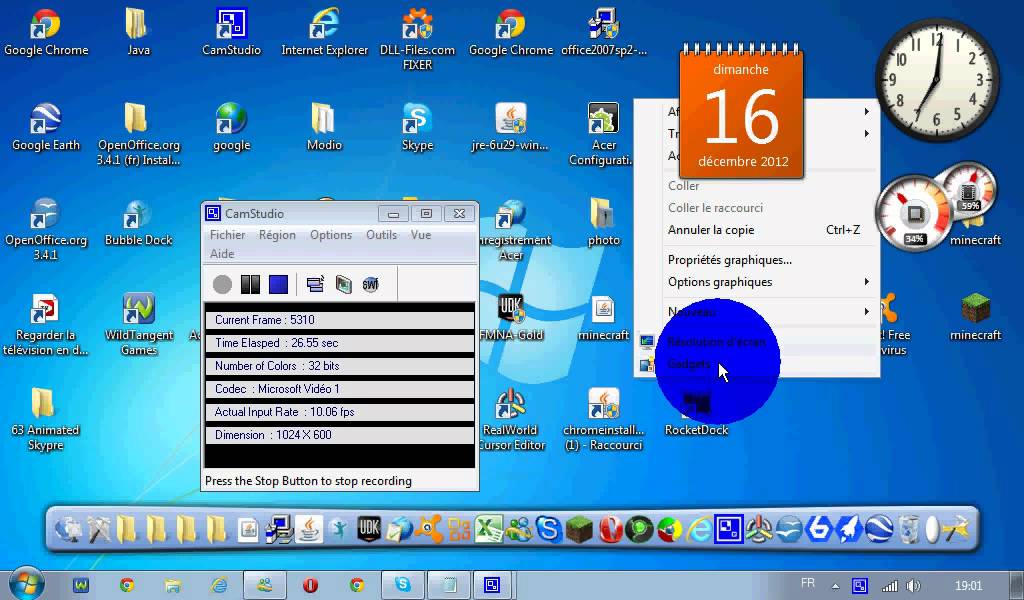Select the WildTangent Games desktop shortcut
This screenshot has height=600, width=1024.
tap(138, 324)
